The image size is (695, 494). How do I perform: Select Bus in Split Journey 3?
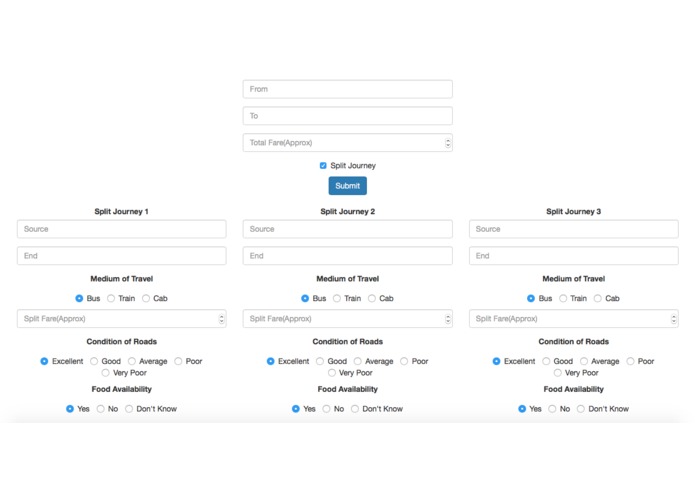[x=531, y=299]
